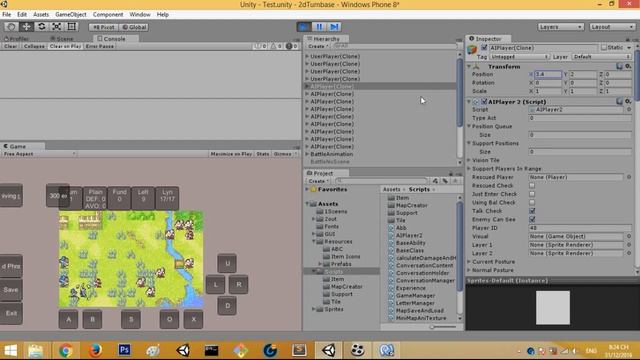Open the Layer dropdown showing Default
The image size is (640, 360).
[602, 57]
